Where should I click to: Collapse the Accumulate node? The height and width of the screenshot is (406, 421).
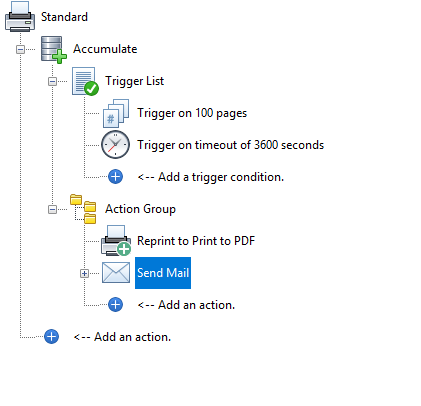coord(20,50)
